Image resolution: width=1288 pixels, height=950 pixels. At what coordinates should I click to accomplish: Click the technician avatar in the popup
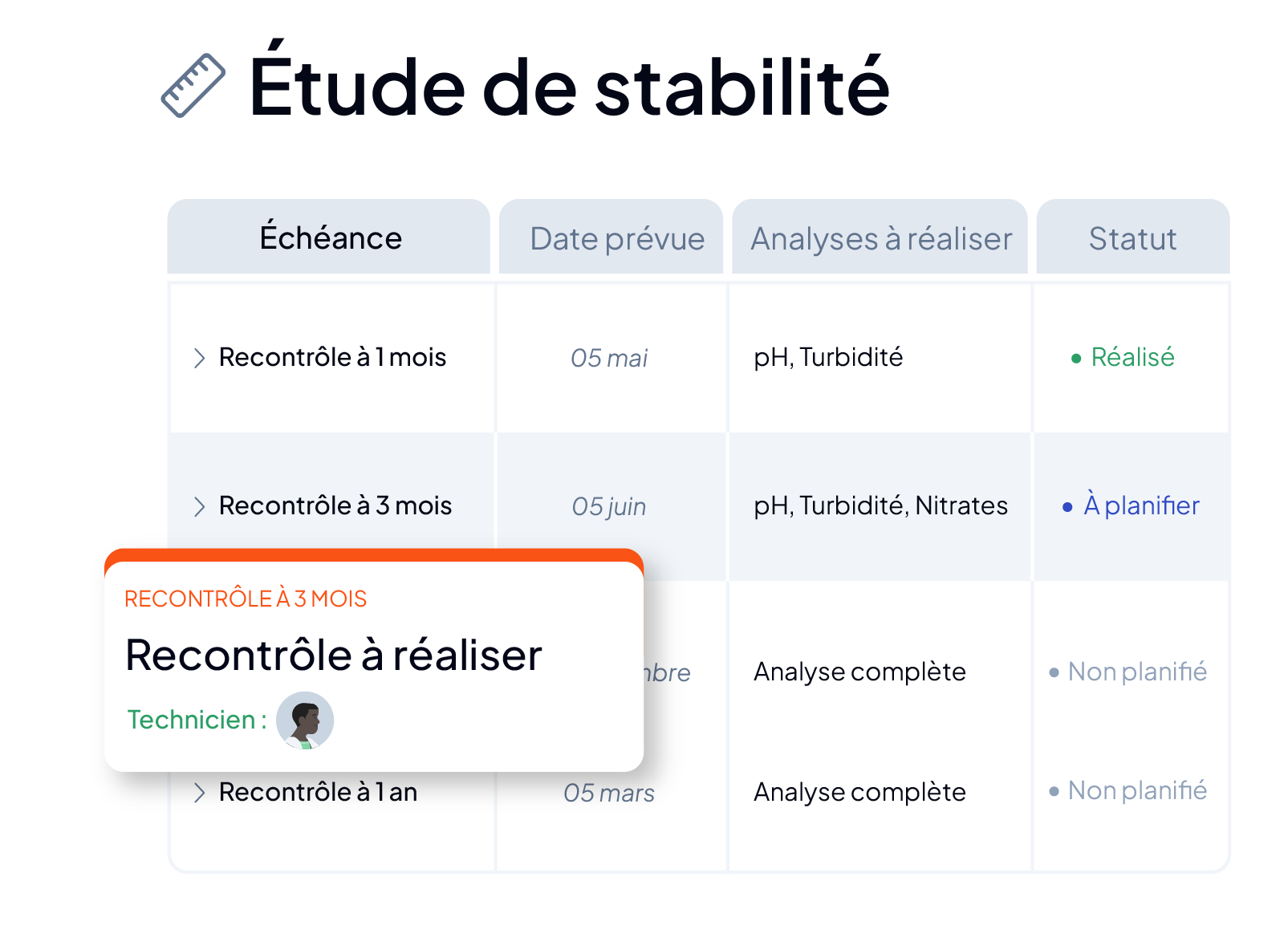point(305,720)
